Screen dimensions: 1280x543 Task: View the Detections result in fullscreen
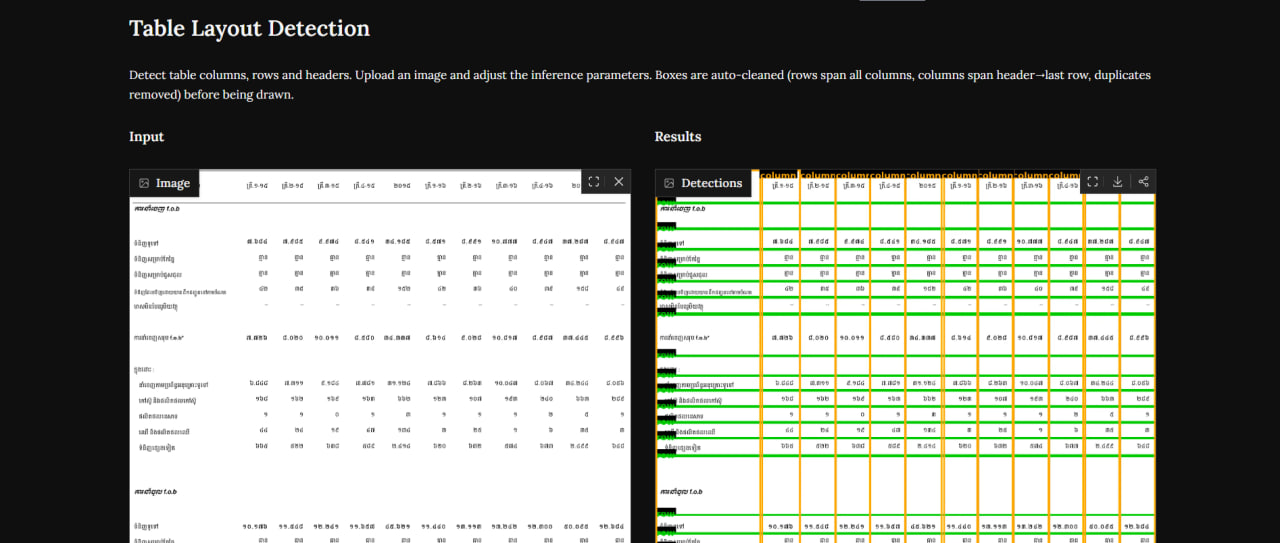pos(1092,182)
